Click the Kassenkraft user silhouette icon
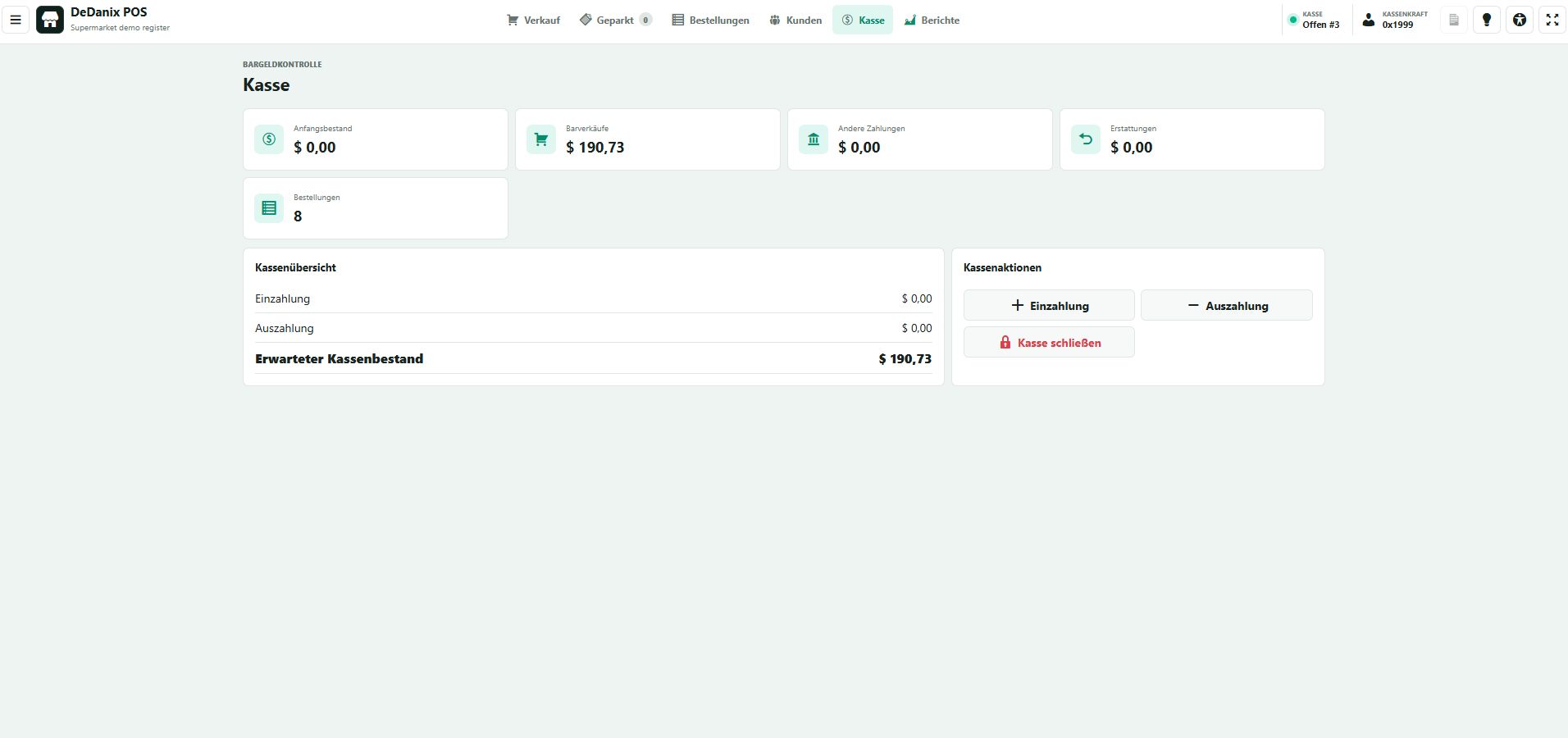This screenshot has height=738, width=1568. (x=1368, y=20)
